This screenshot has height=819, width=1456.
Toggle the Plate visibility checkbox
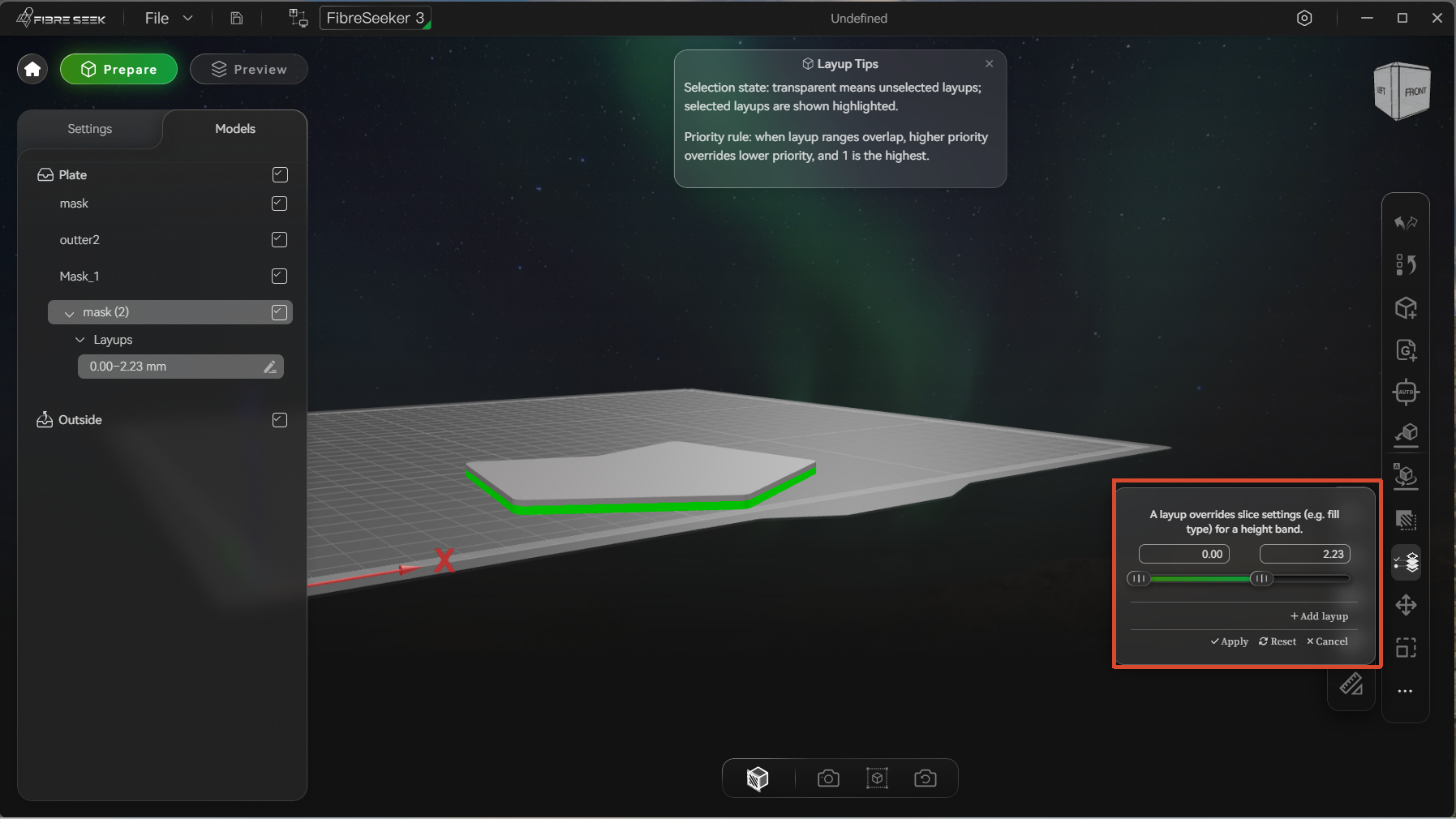280,174
